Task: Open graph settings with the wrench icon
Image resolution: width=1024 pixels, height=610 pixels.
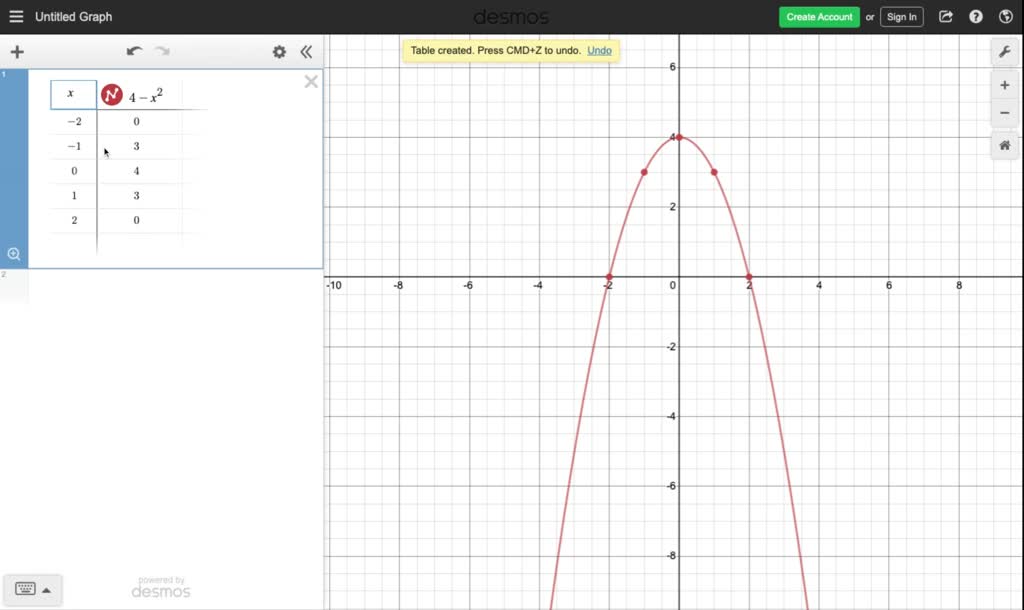Action: coord(1004,51)
